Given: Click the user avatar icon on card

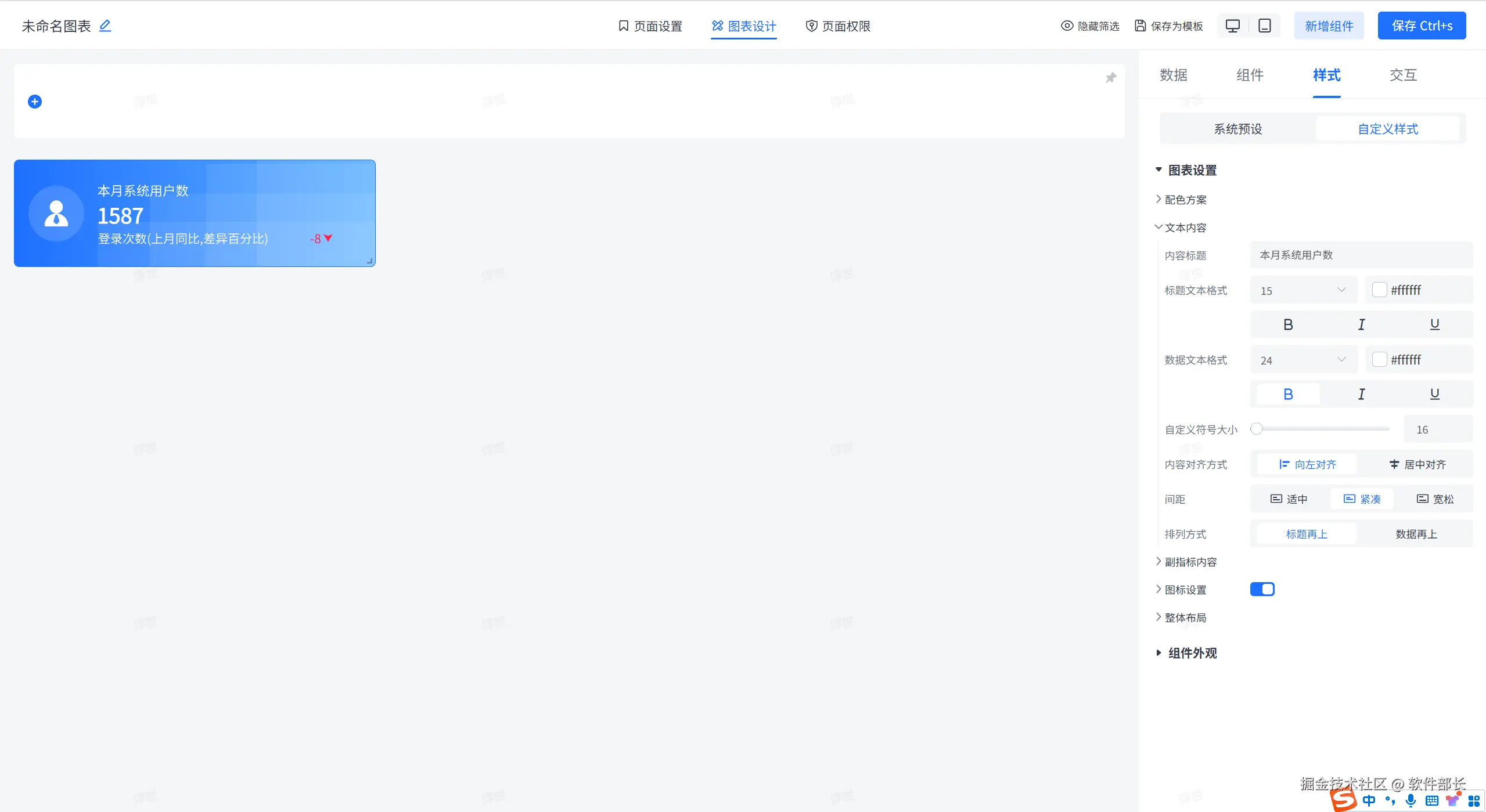Looking at the screenshot, I should point(56,214).
